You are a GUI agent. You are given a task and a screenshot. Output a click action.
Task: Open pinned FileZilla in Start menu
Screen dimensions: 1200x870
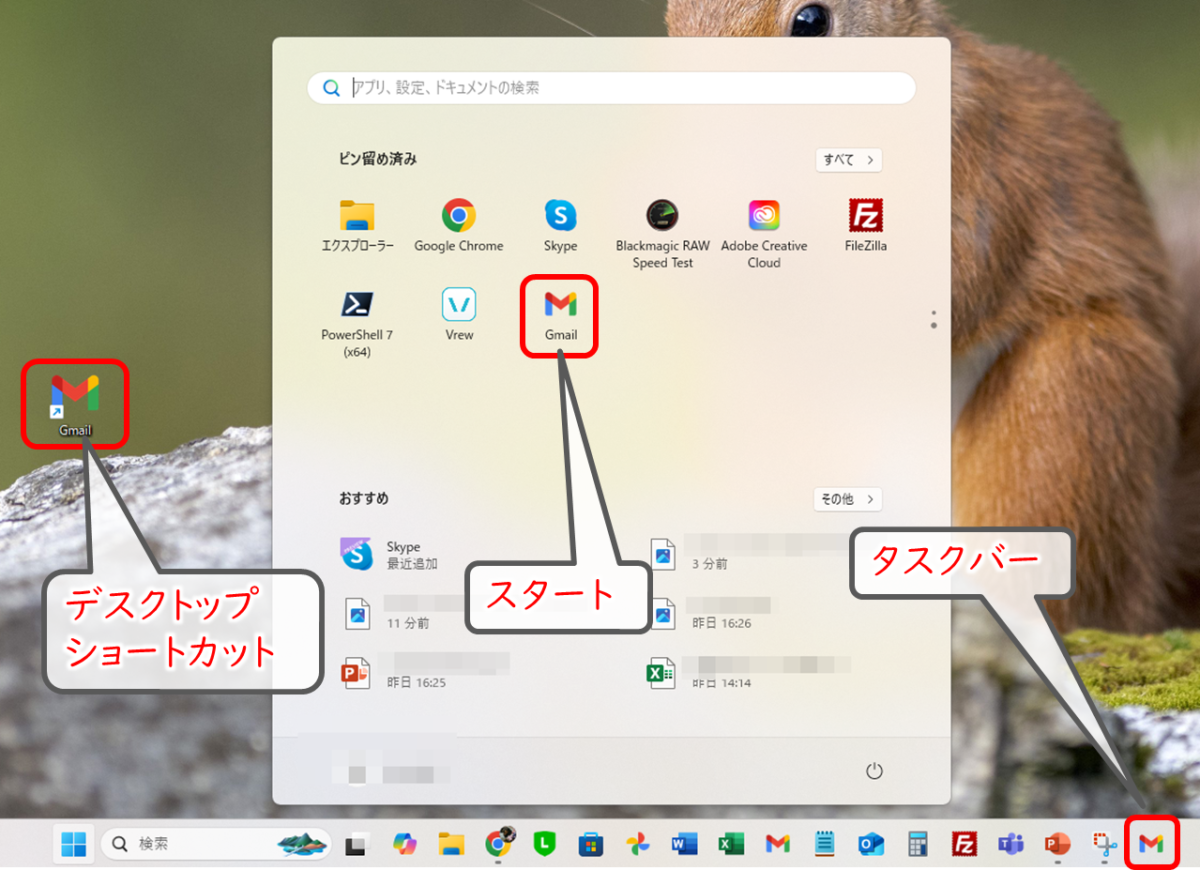point(865,226)
